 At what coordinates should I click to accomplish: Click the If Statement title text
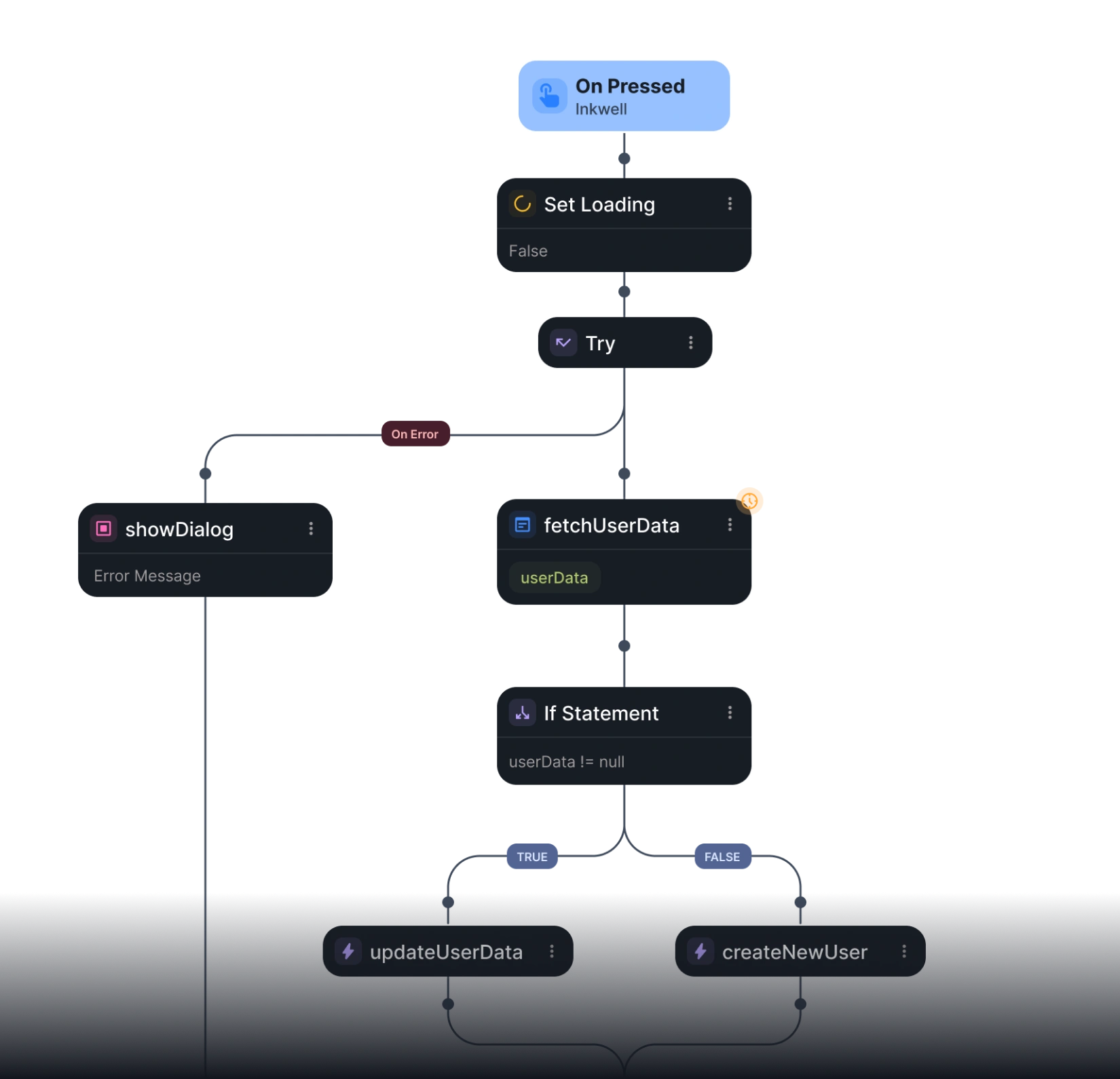click(601, 713)
